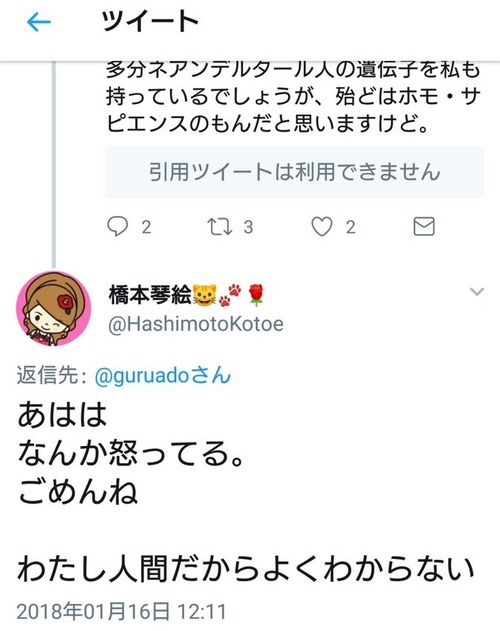Tap the ツイート header title
Image resolution: width=500 pixels, height=631 pixels.
(x=150, y=21)
